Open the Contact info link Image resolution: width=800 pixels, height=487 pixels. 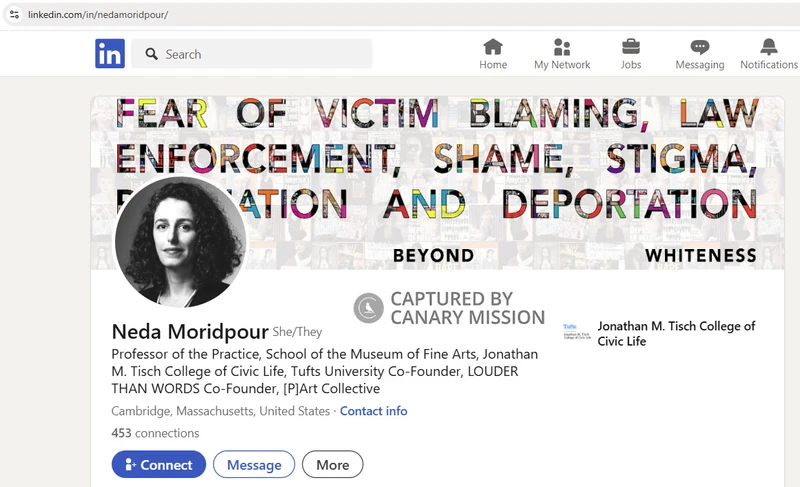coord(373,411)
